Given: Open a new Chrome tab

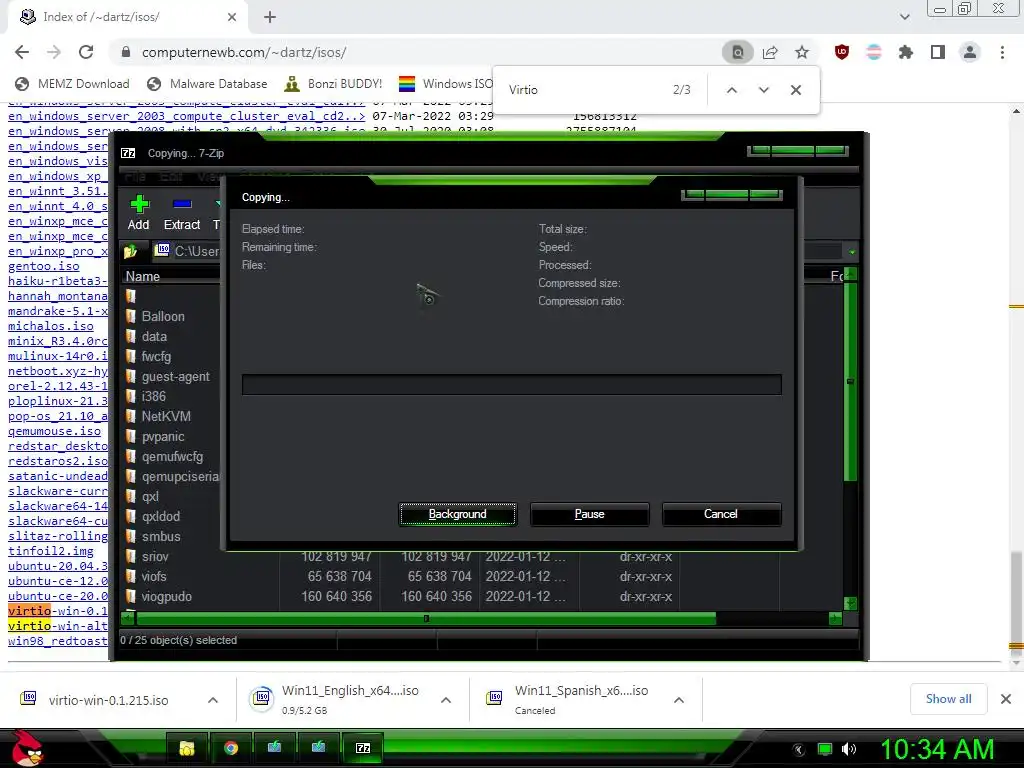Looking at the screenshot, I should tap(270, 17).
